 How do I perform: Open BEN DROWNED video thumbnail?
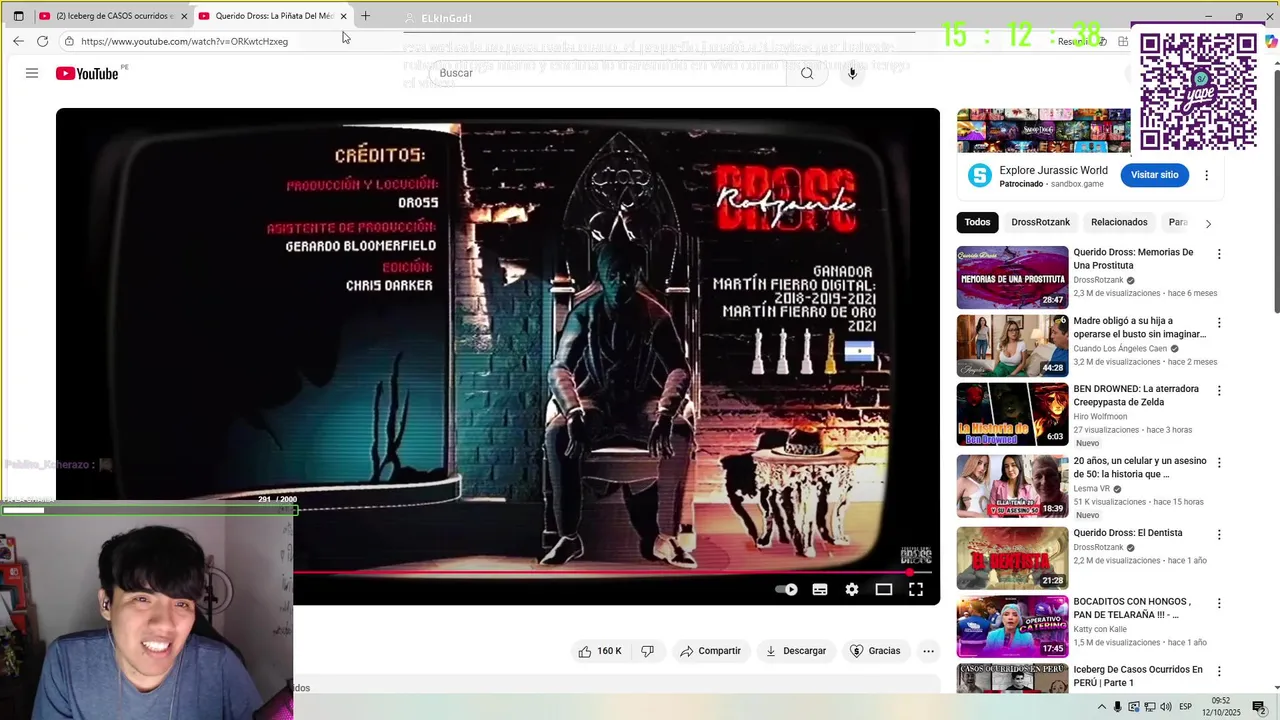tap(1012, 414)
